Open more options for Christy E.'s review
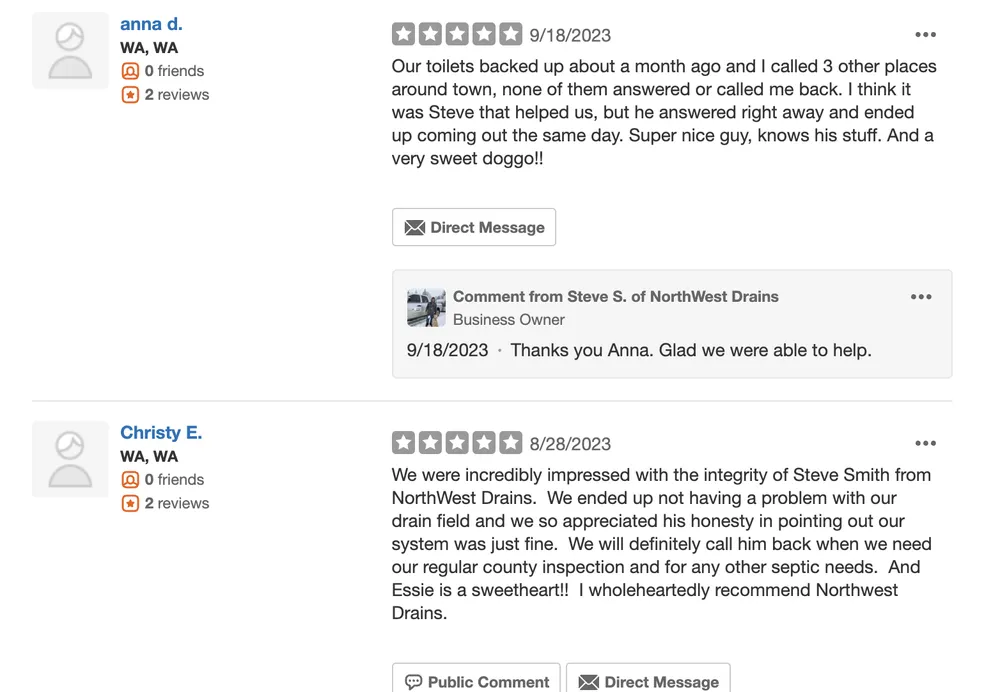 point(926,444)
